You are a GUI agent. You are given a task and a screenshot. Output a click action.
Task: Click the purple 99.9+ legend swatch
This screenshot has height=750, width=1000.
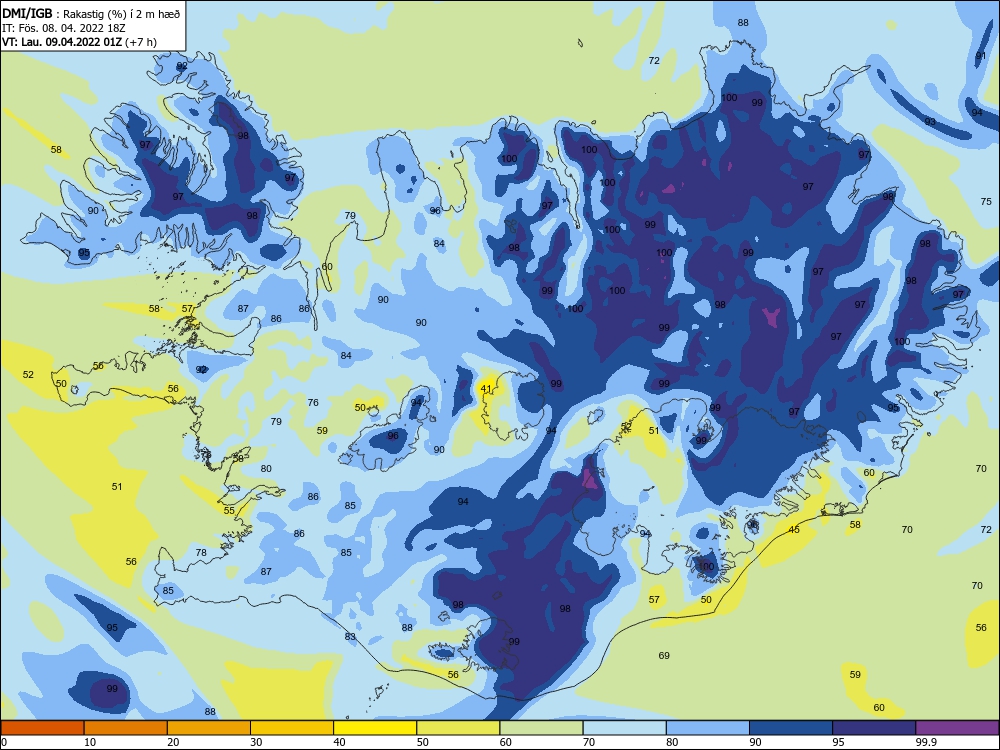point(957,728)
